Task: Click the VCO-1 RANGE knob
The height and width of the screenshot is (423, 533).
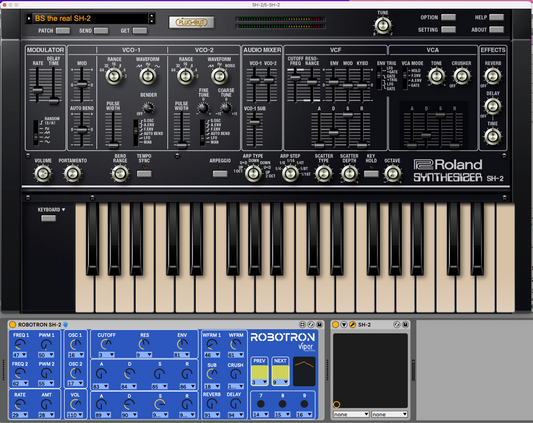Action: tap(114, 76)
